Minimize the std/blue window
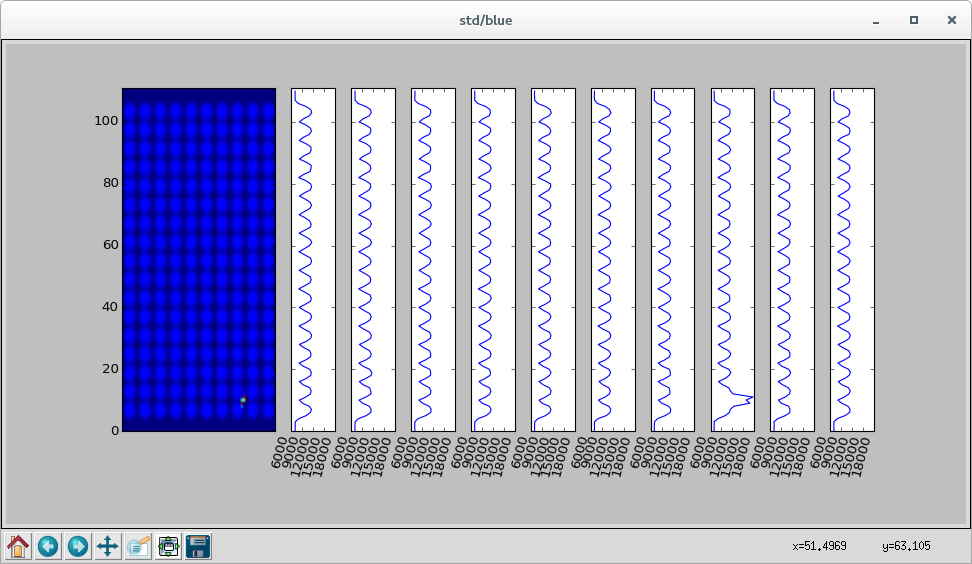The width and height of the screenshot is (972, 564). click(x=876, y=22)
